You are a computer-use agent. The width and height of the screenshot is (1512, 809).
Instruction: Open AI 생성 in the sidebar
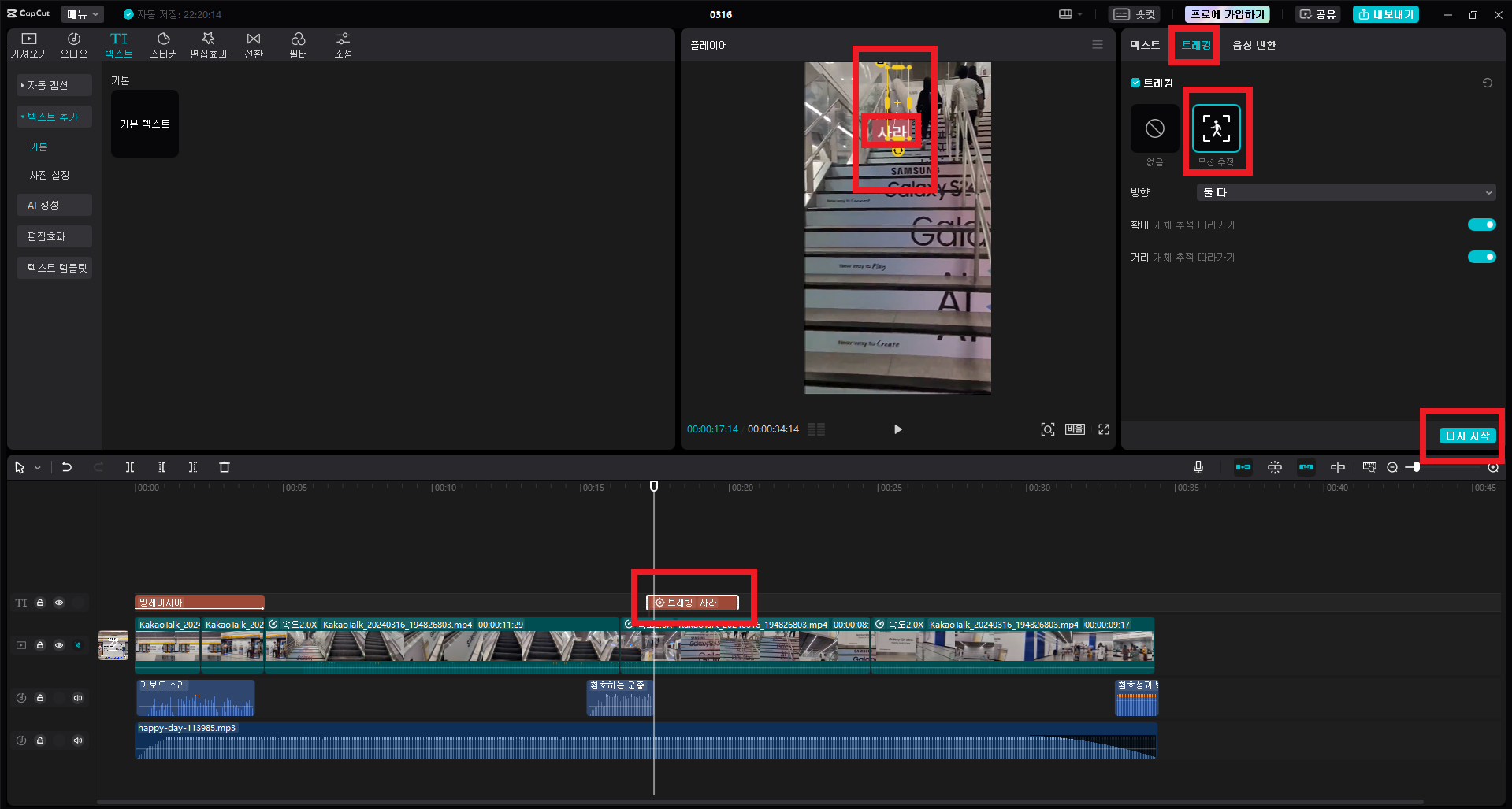[54, 205]
